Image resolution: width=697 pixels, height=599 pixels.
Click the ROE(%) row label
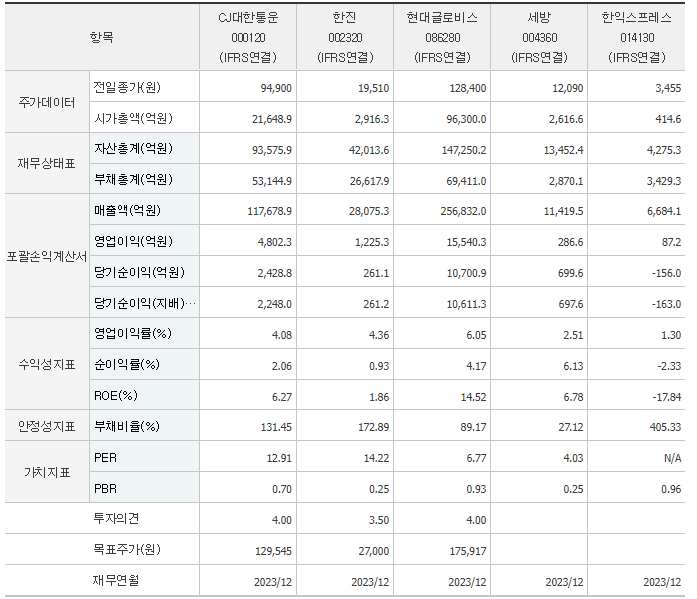pyautogui.click(x=116, y=395)
